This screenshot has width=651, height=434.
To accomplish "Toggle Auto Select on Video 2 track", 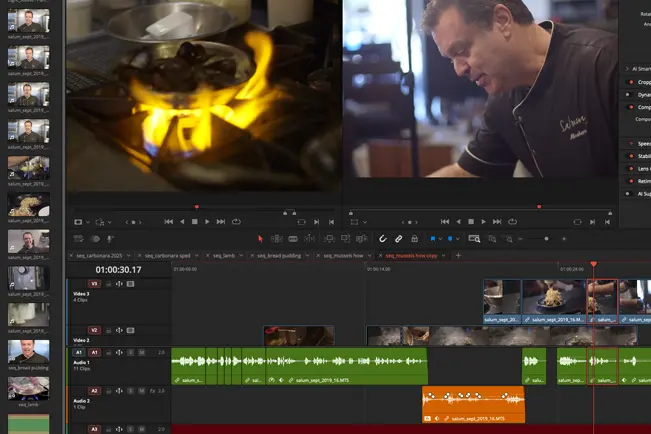I will click(119, 330).
